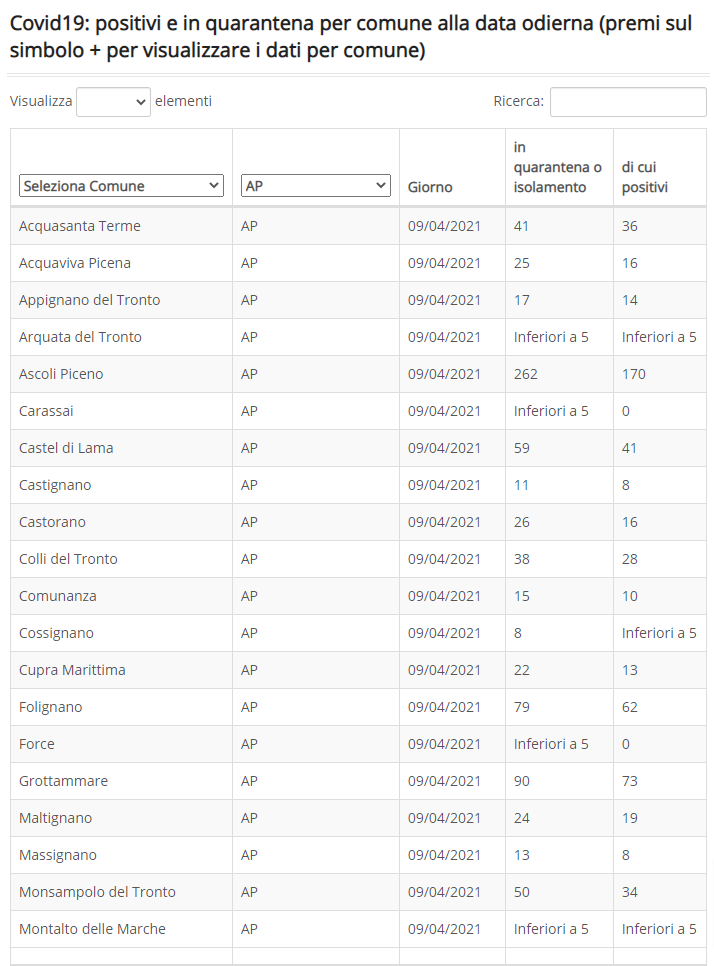
Task: Click the Castel di Lama entry
Action: coord(66,448)
